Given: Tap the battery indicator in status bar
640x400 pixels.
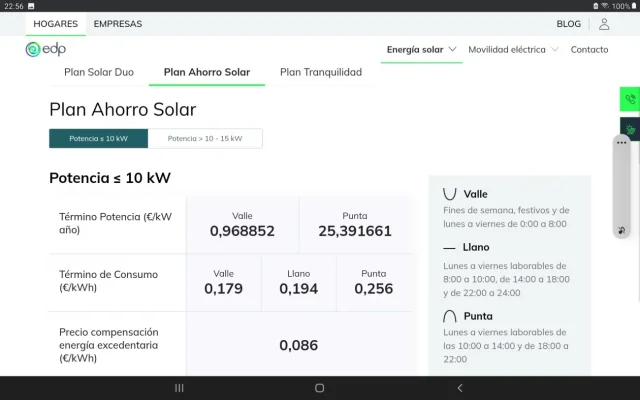Looking at the screenshot, I should point(634,6).
